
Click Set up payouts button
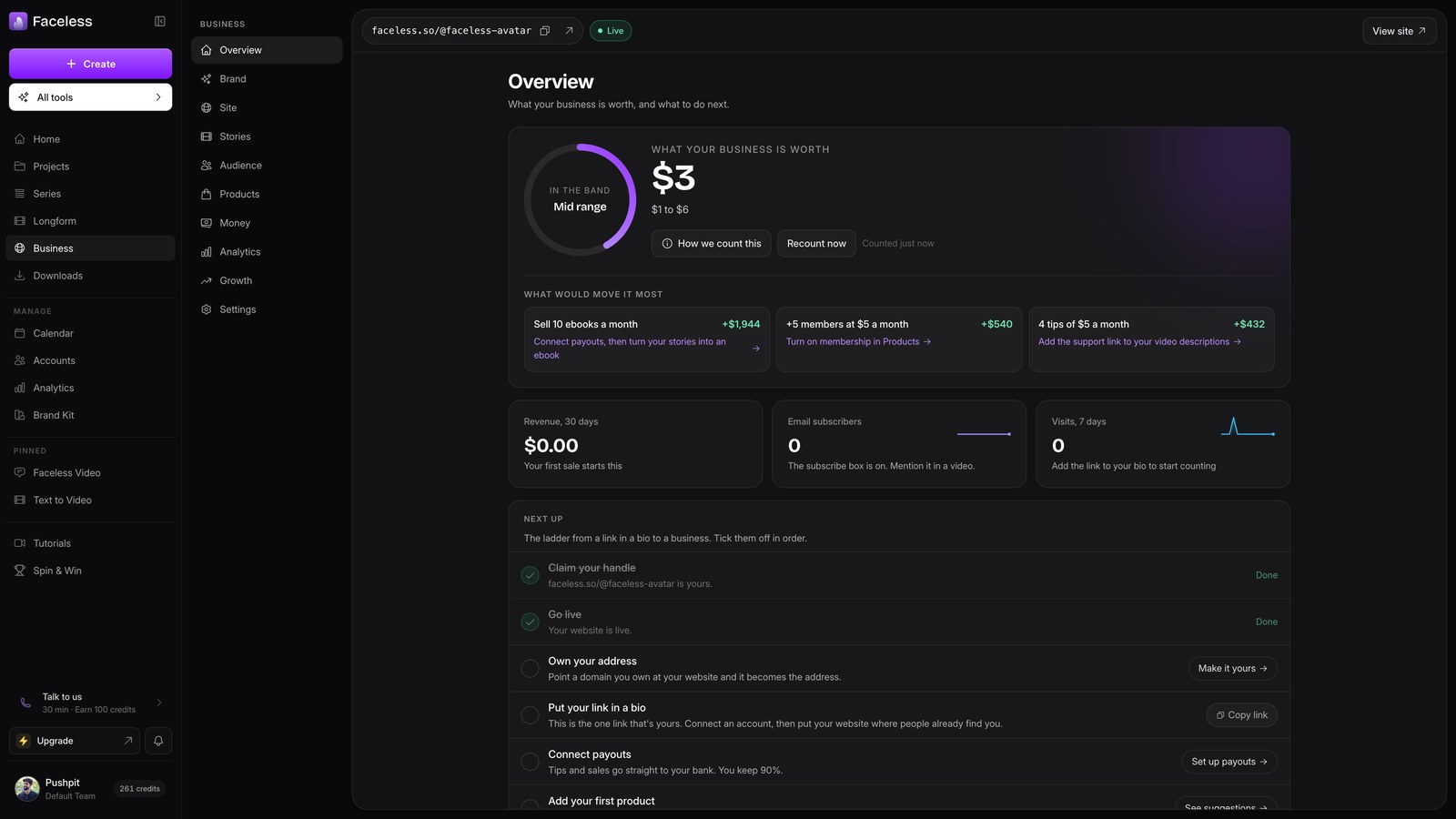[x=1229, y=762]
